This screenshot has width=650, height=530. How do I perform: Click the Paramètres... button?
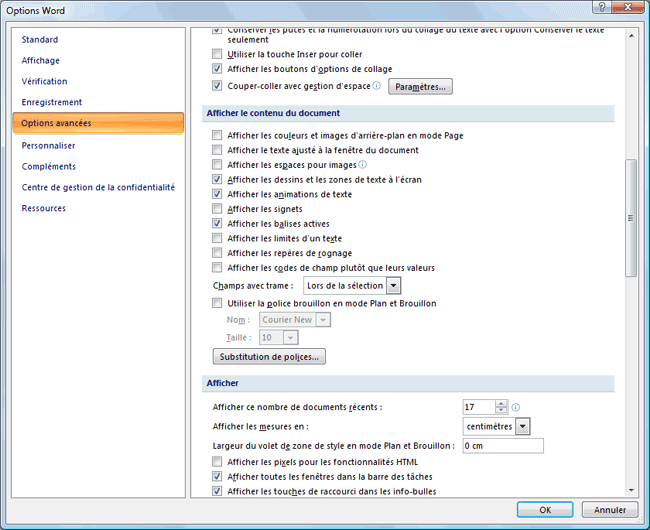[x=421, y=87]
